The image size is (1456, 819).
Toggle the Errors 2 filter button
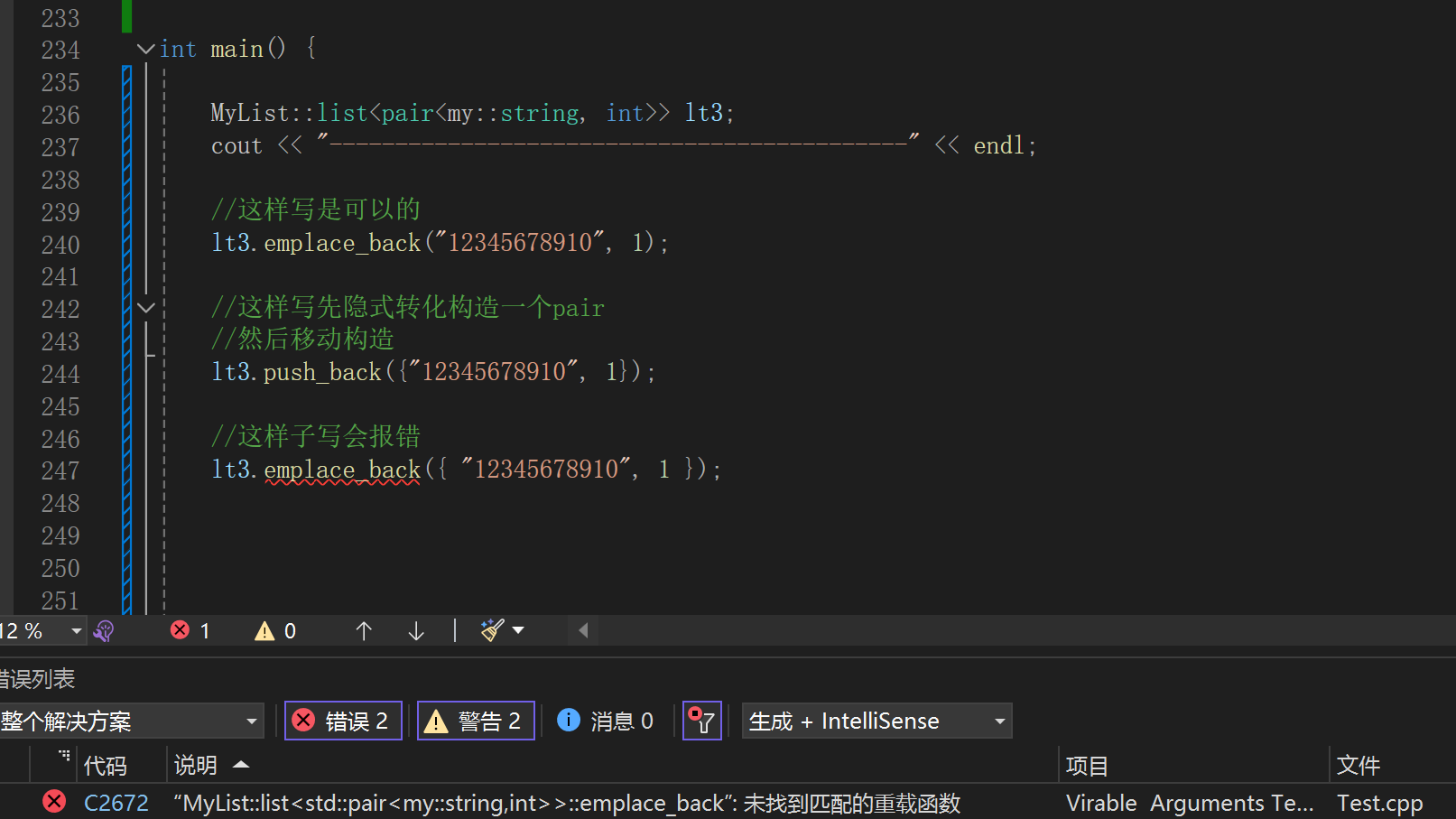343,721
